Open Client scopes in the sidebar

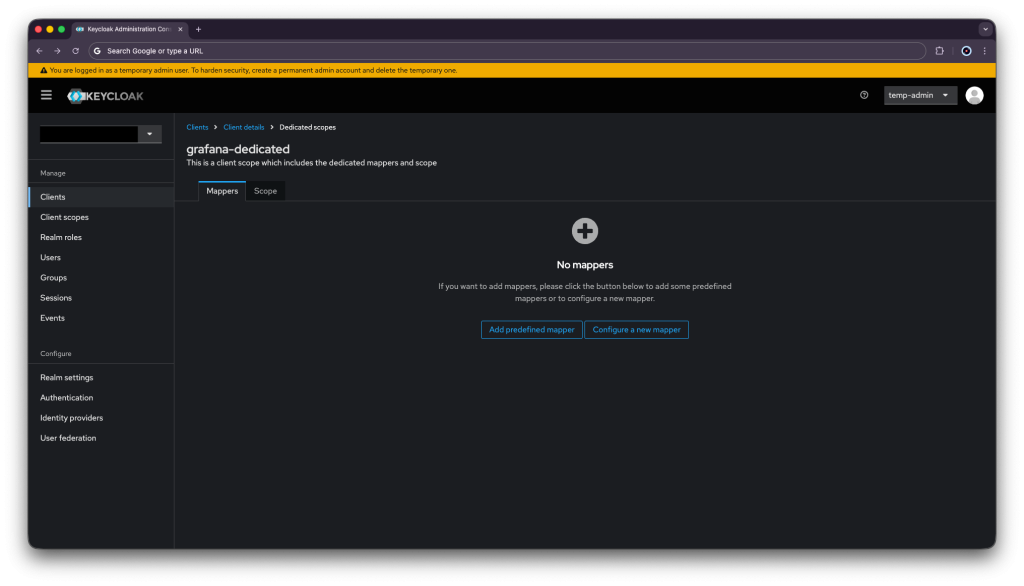point(64,217)
